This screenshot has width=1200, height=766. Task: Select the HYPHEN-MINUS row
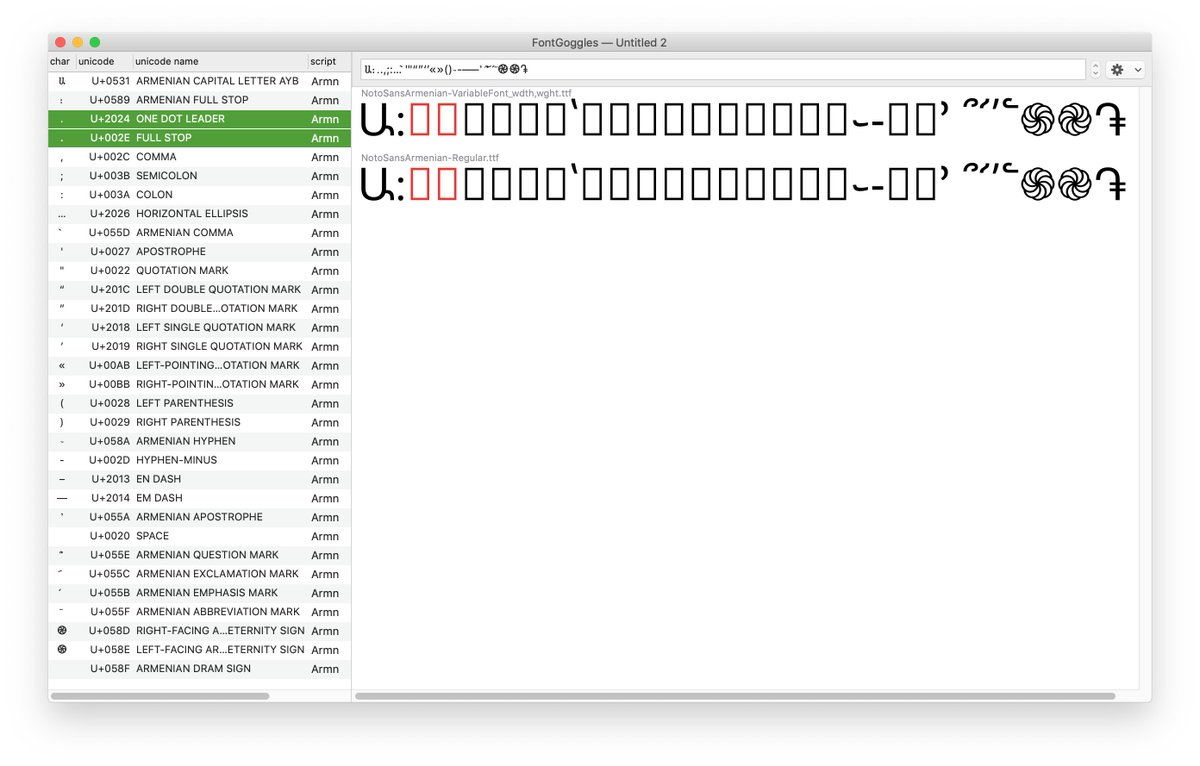click(200, 461)
